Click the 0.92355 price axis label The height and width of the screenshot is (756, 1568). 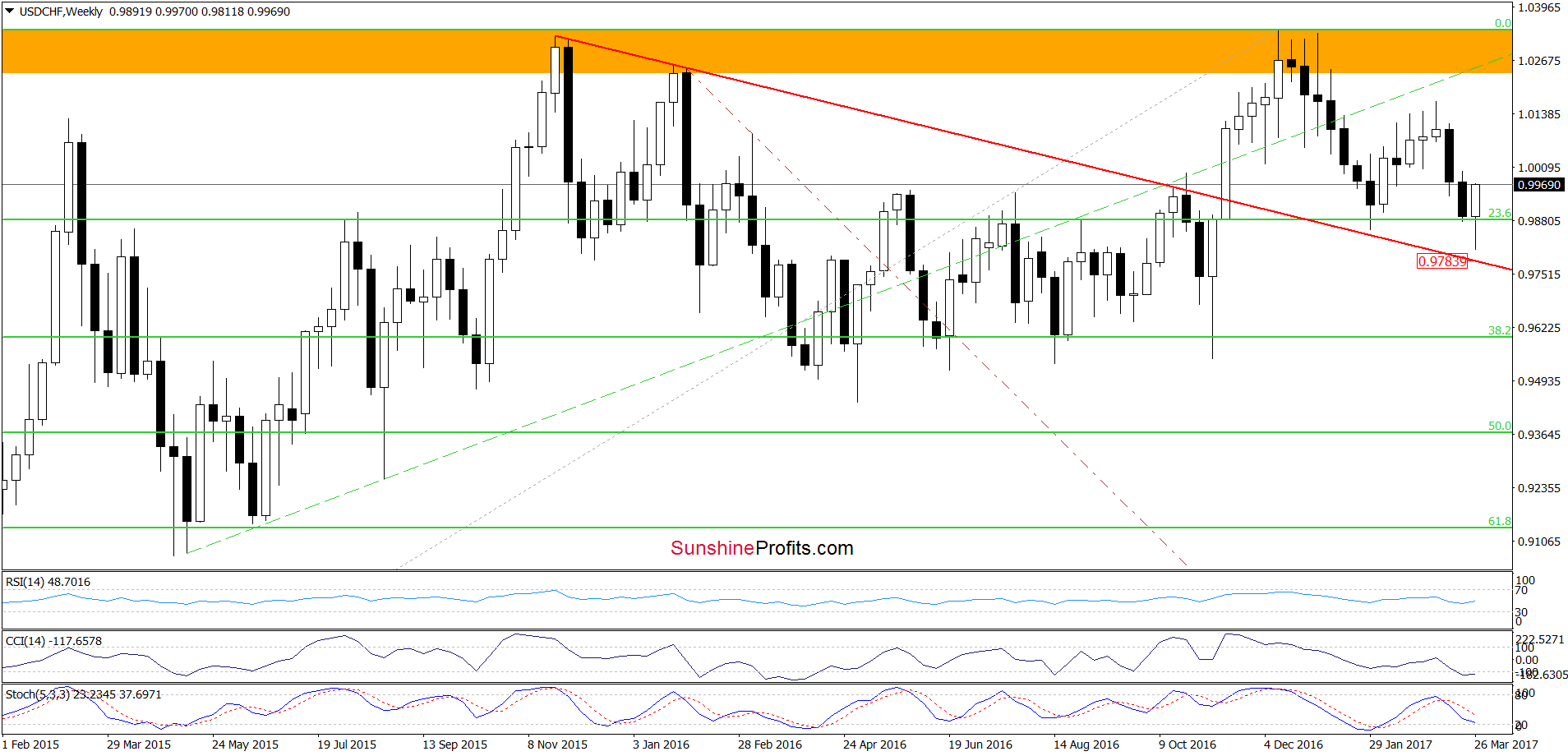point(1538,488)
